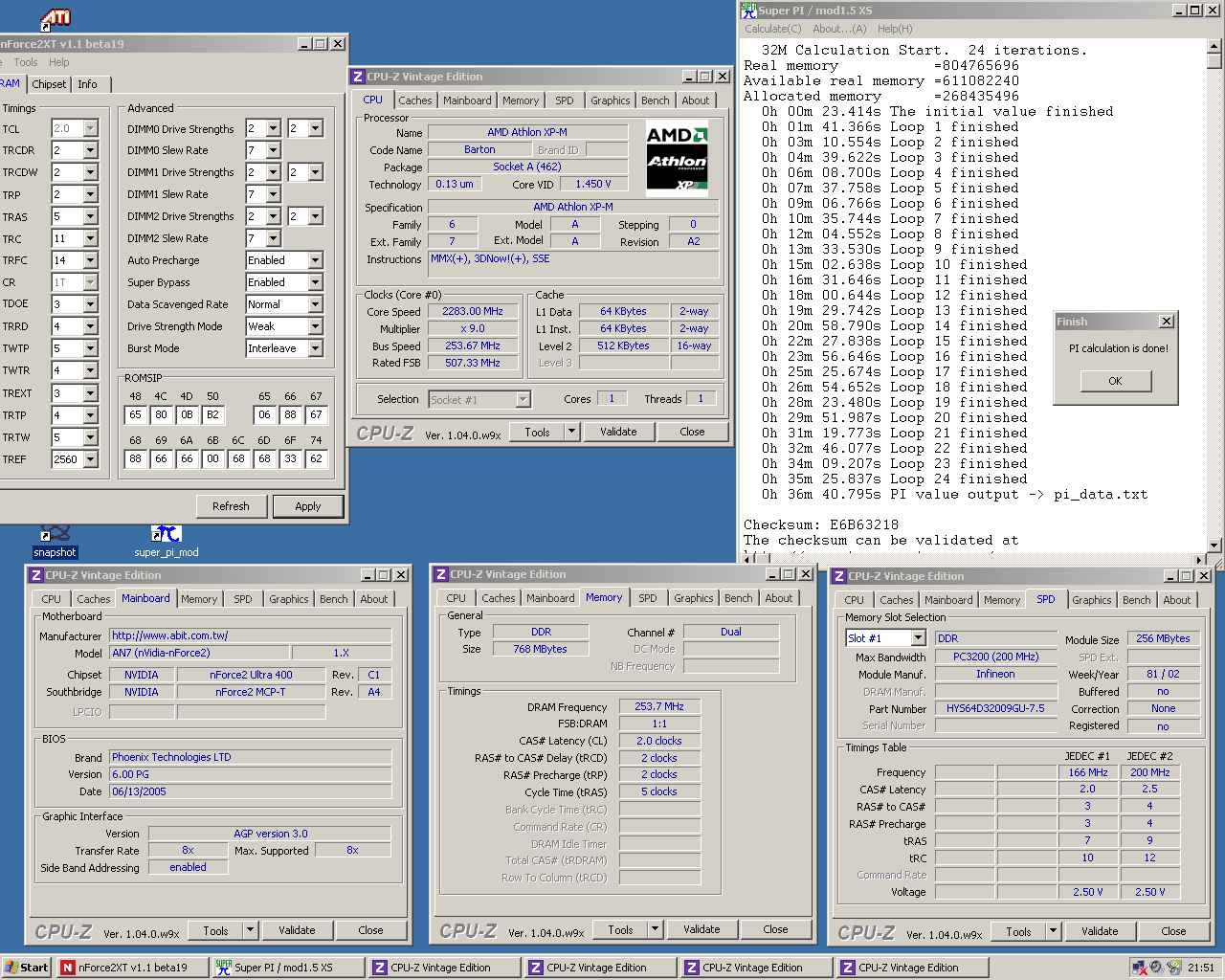The width and height of the screenshot is (1225, 980).
Task: Click the disconnected network tray icon
Action: [x=1140, y=968]
